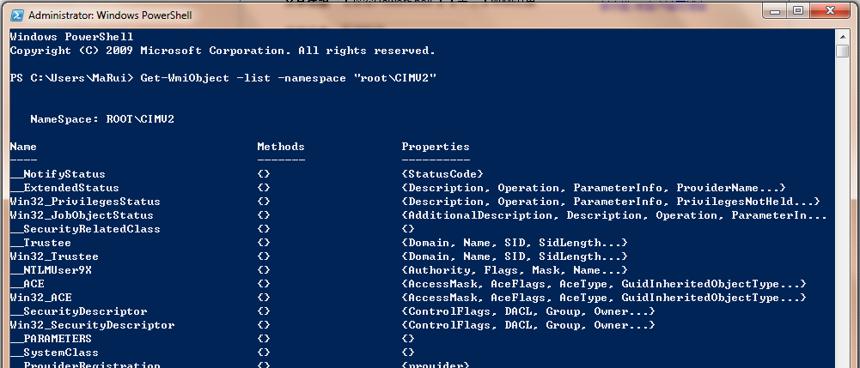Image resolution: width=860 pixels, height=368 pixels.
Task: Close the Windows PowerShell window
Action: coord(832,10)
